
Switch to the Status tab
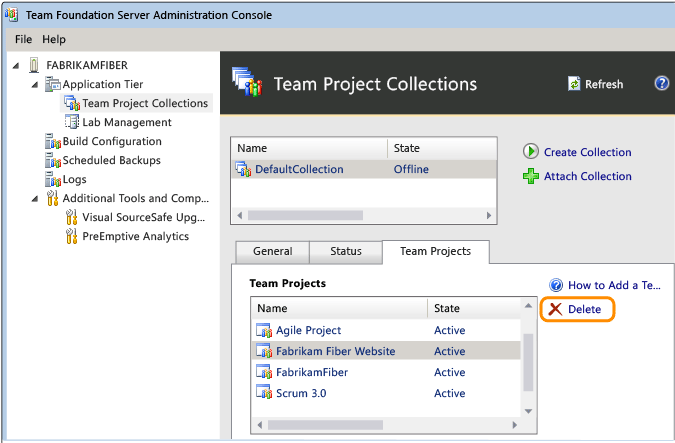(x=346, y=251)
